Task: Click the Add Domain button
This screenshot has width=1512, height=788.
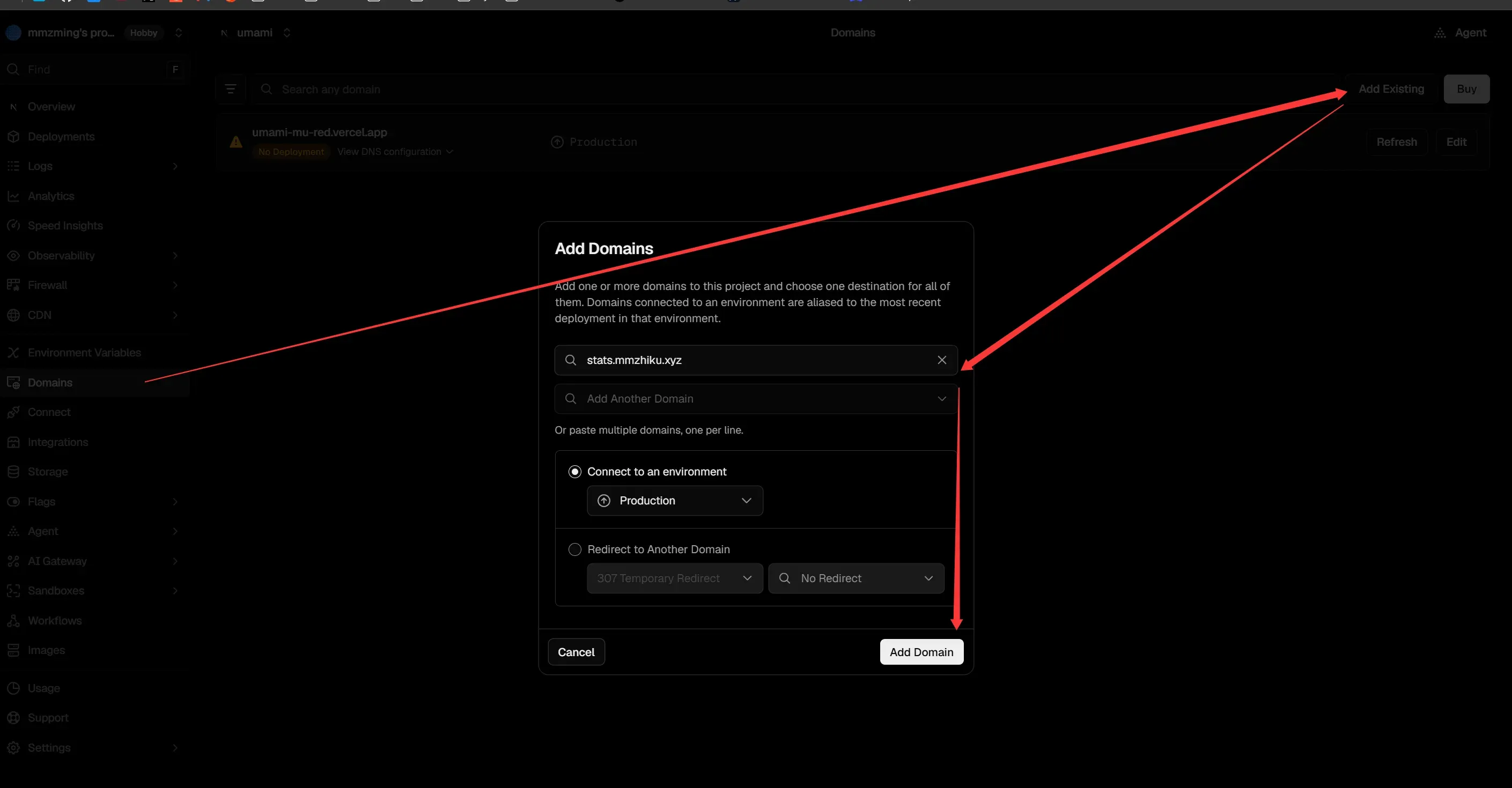Action: tap(921, 652)
